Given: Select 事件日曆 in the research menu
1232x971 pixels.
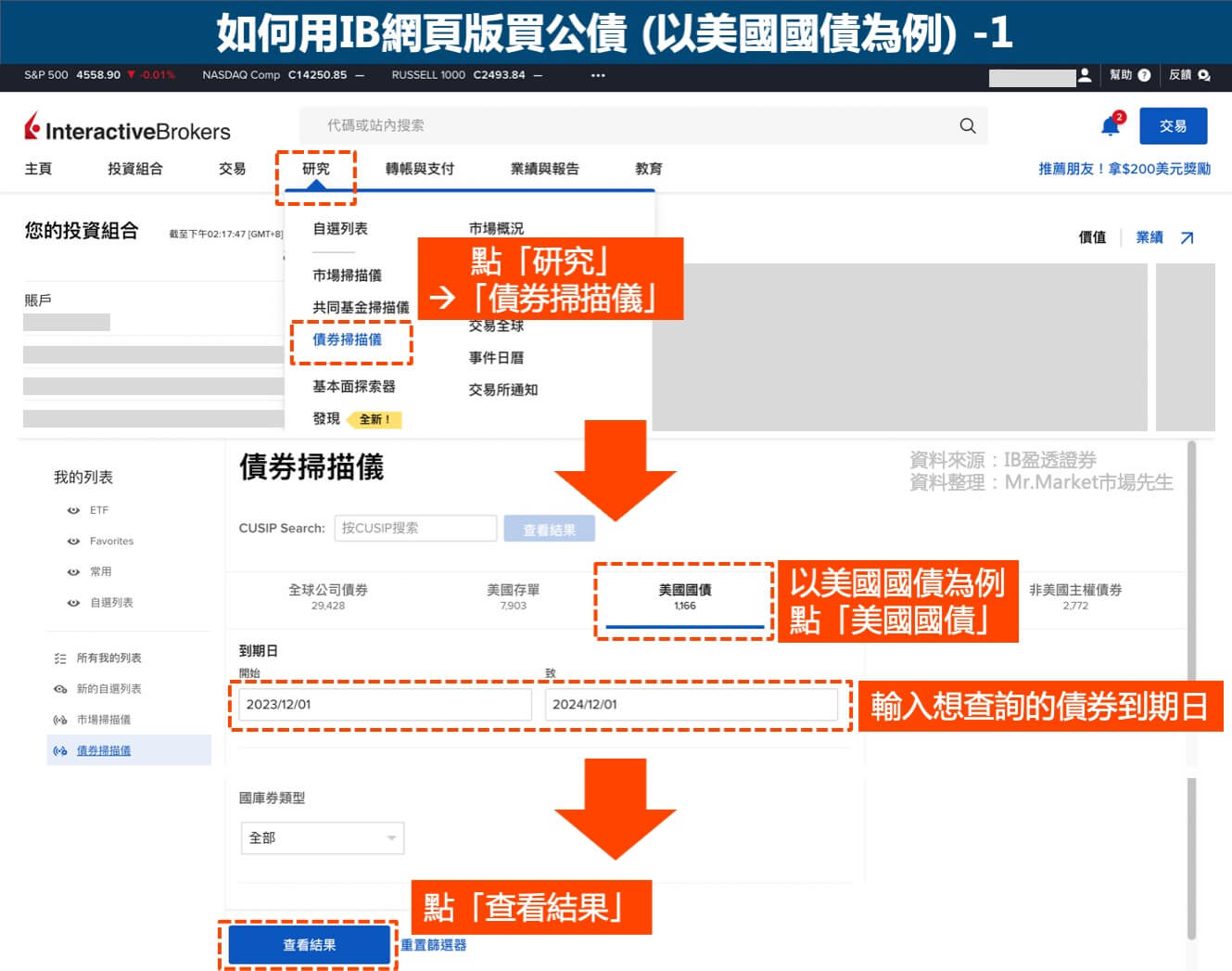Looking at the screenshot, I should [496, 357].
